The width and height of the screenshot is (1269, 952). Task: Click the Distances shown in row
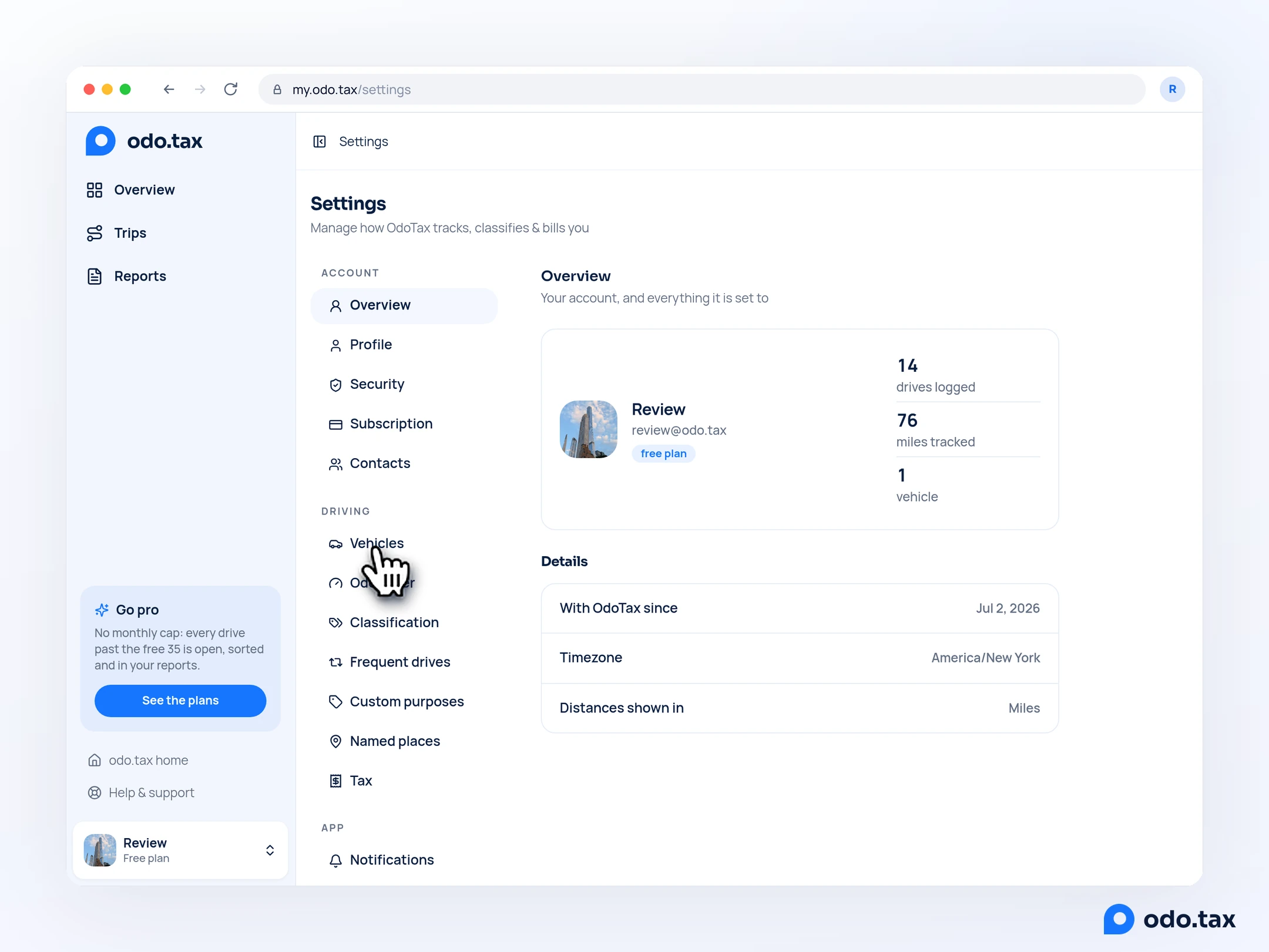[800, 708]
